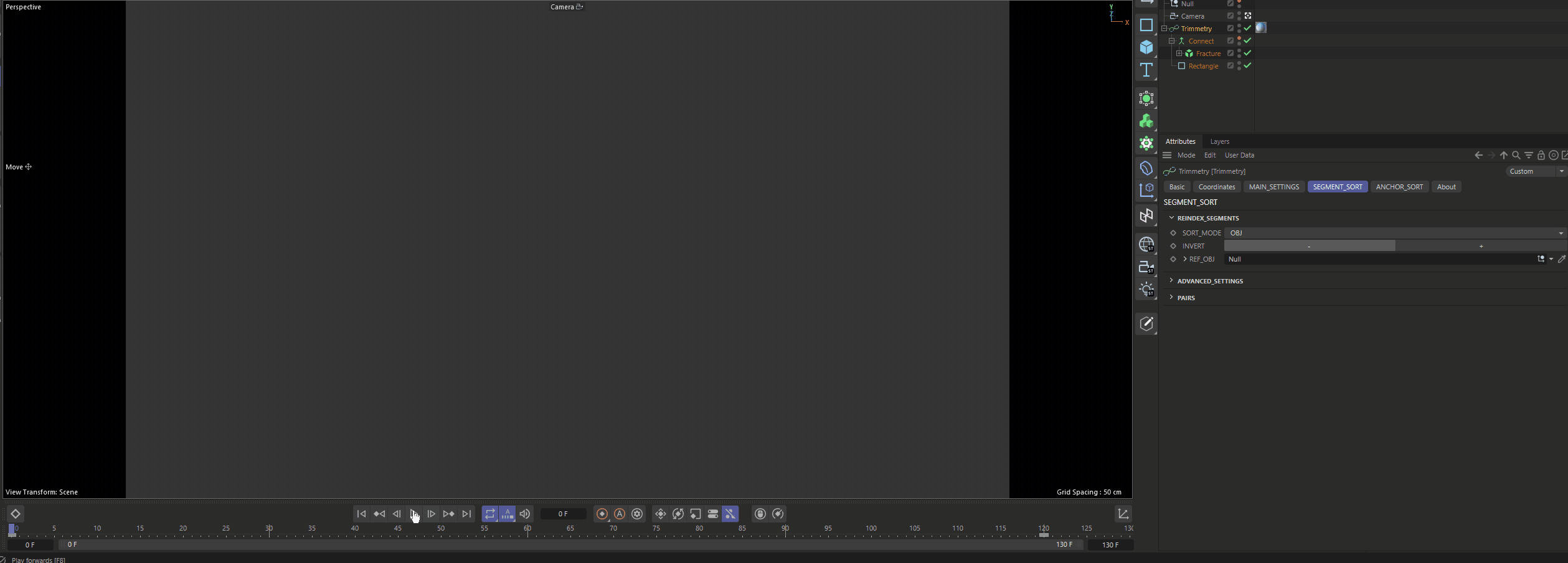Go to end of timeline

466,514
